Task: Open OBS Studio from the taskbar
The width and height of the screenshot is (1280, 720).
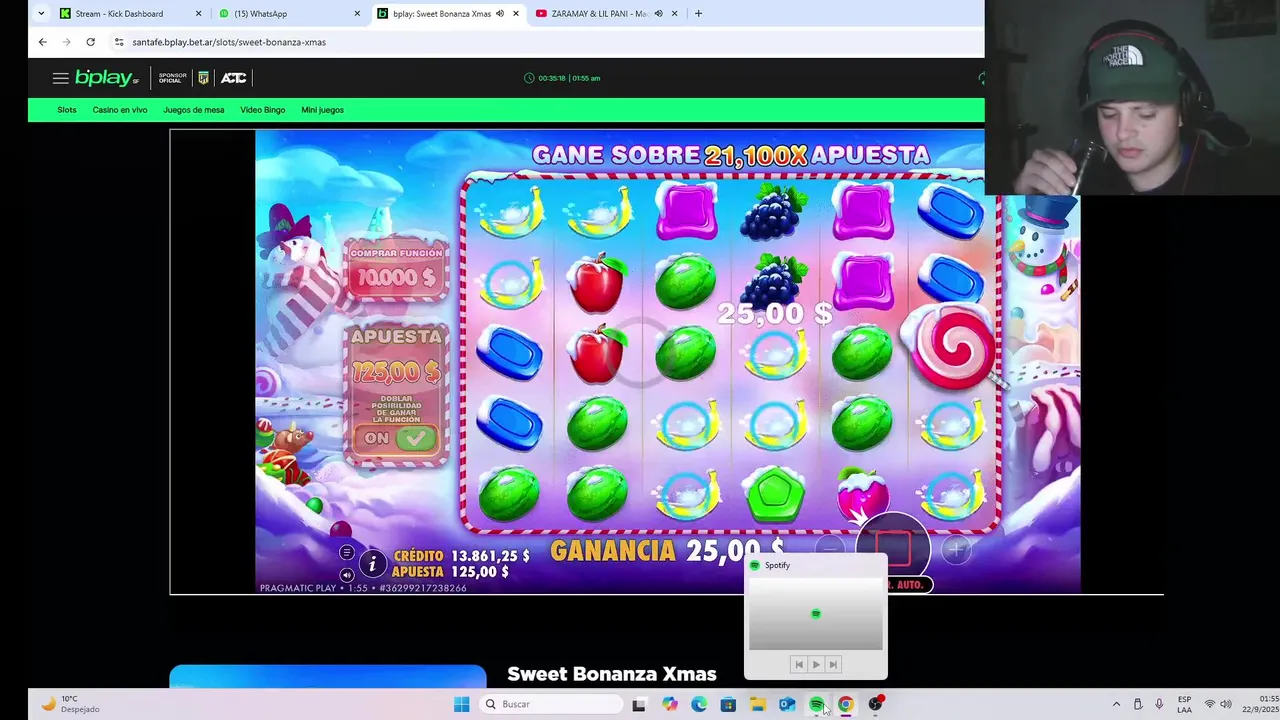Action: [875, 704]
